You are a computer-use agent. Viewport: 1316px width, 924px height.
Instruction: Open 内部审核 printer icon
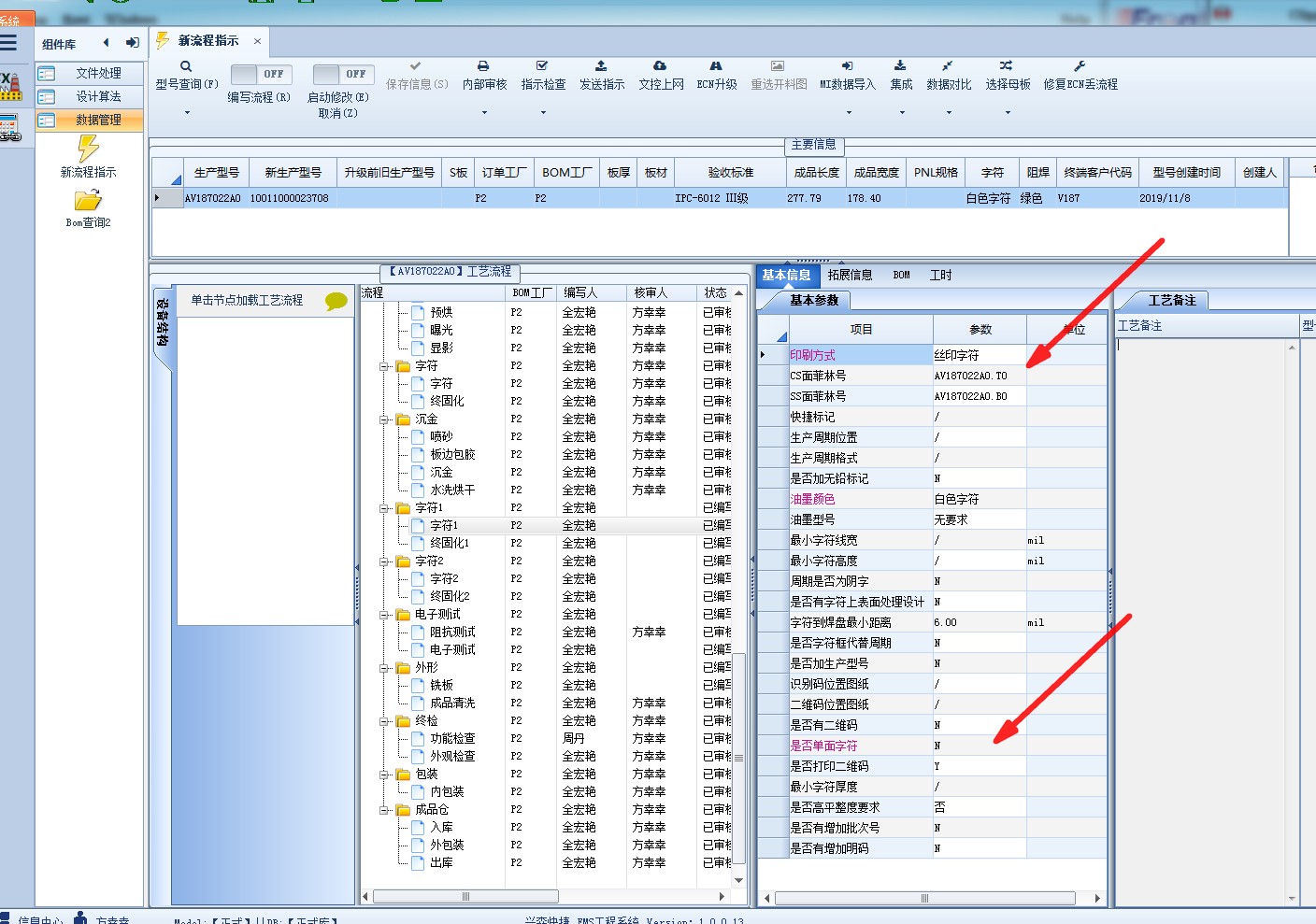click(x=483, y=66)
